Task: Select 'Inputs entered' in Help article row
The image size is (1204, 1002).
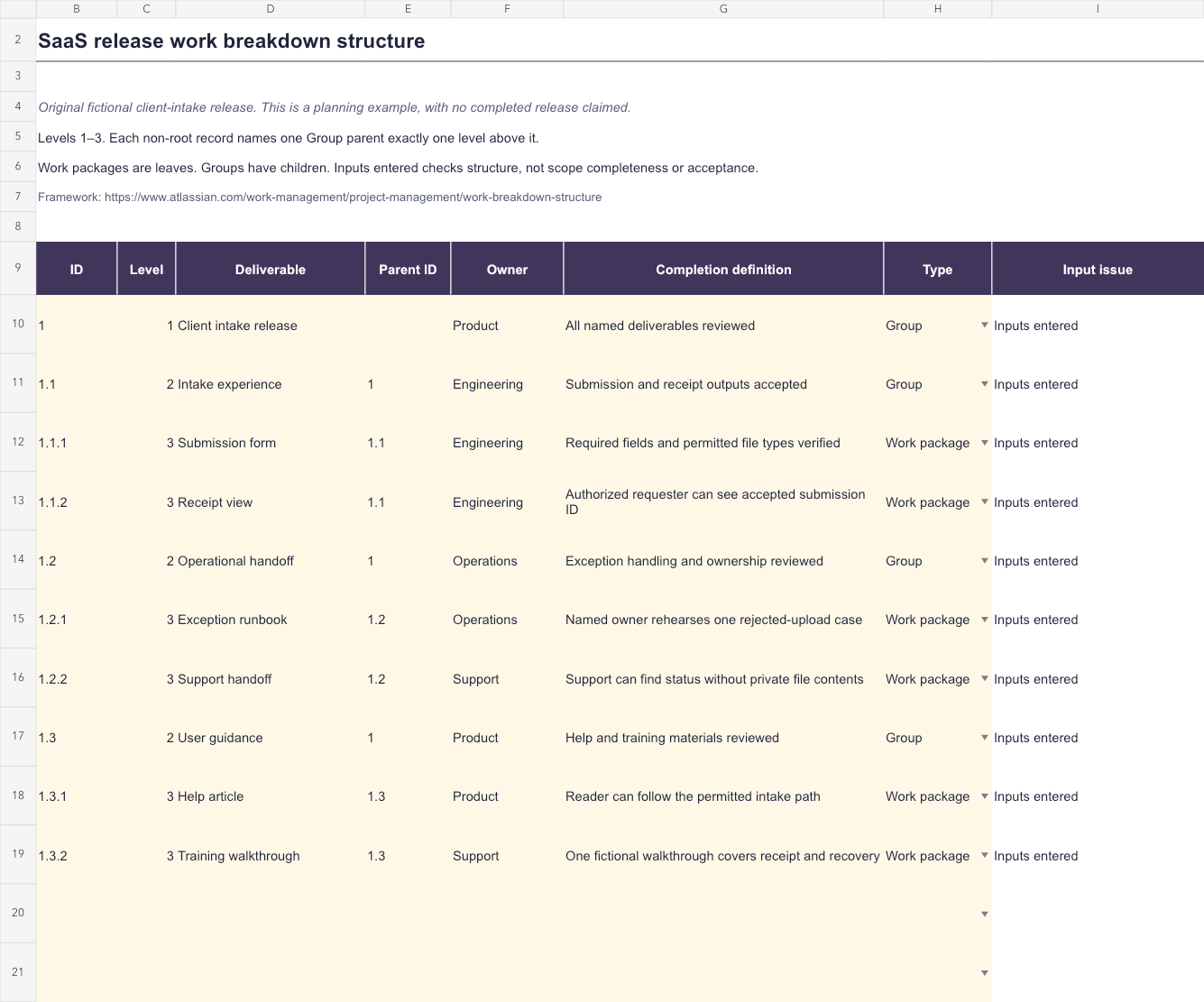Action: pyautogui.click(x=1098, y=796)
